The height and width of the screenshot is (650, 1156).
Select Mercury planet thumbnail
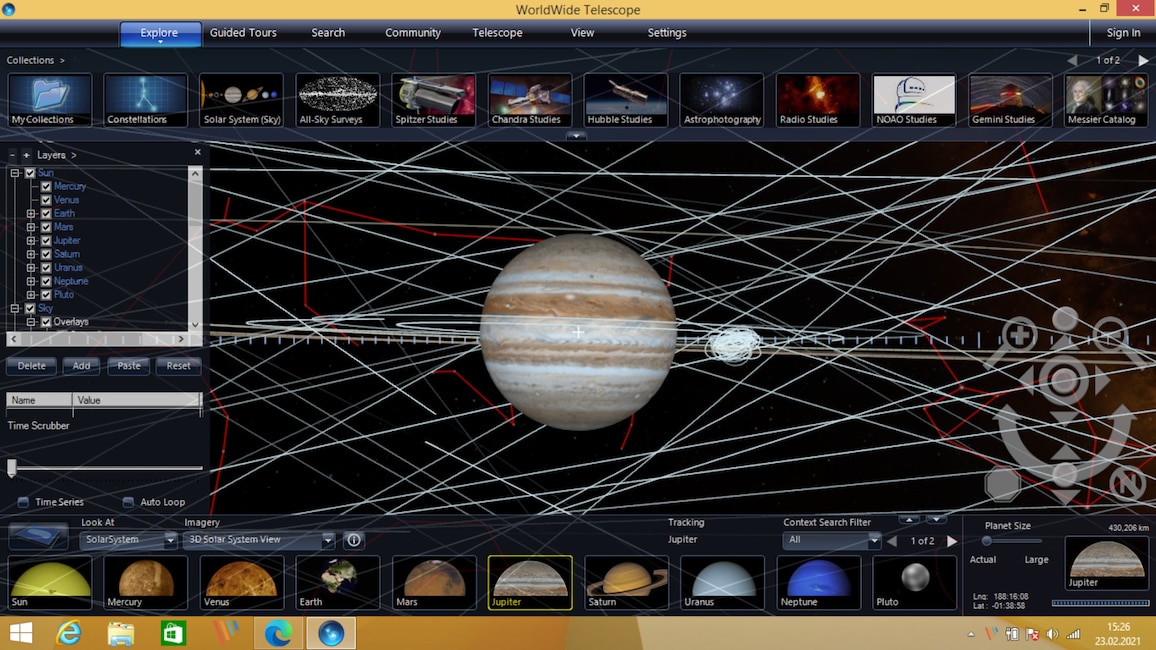pyautogui.click(x=146, y=583)
